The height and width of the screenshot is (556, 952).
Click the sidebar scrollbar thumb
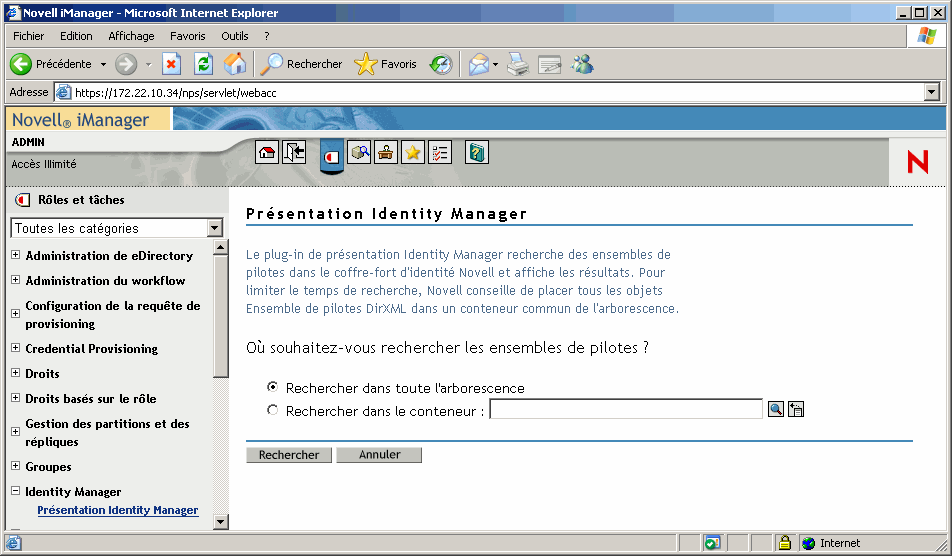pos(221,316)
